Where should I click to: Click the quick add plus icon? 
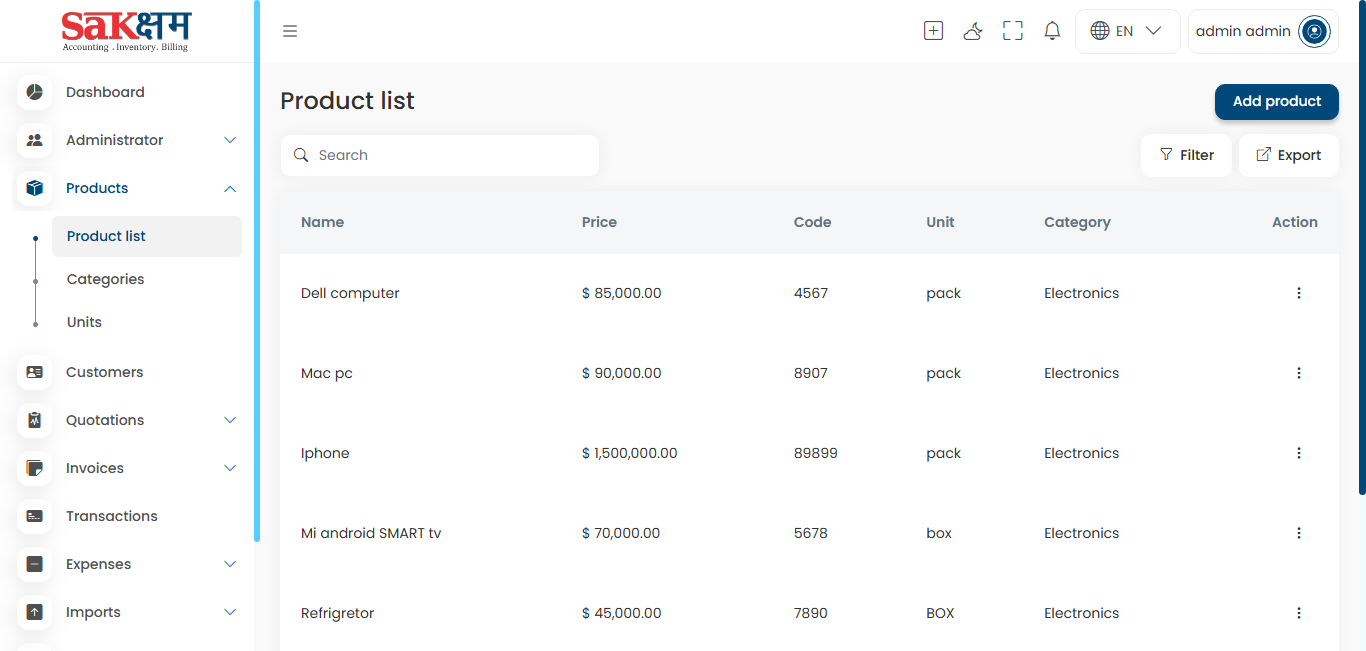click(933, 31)
